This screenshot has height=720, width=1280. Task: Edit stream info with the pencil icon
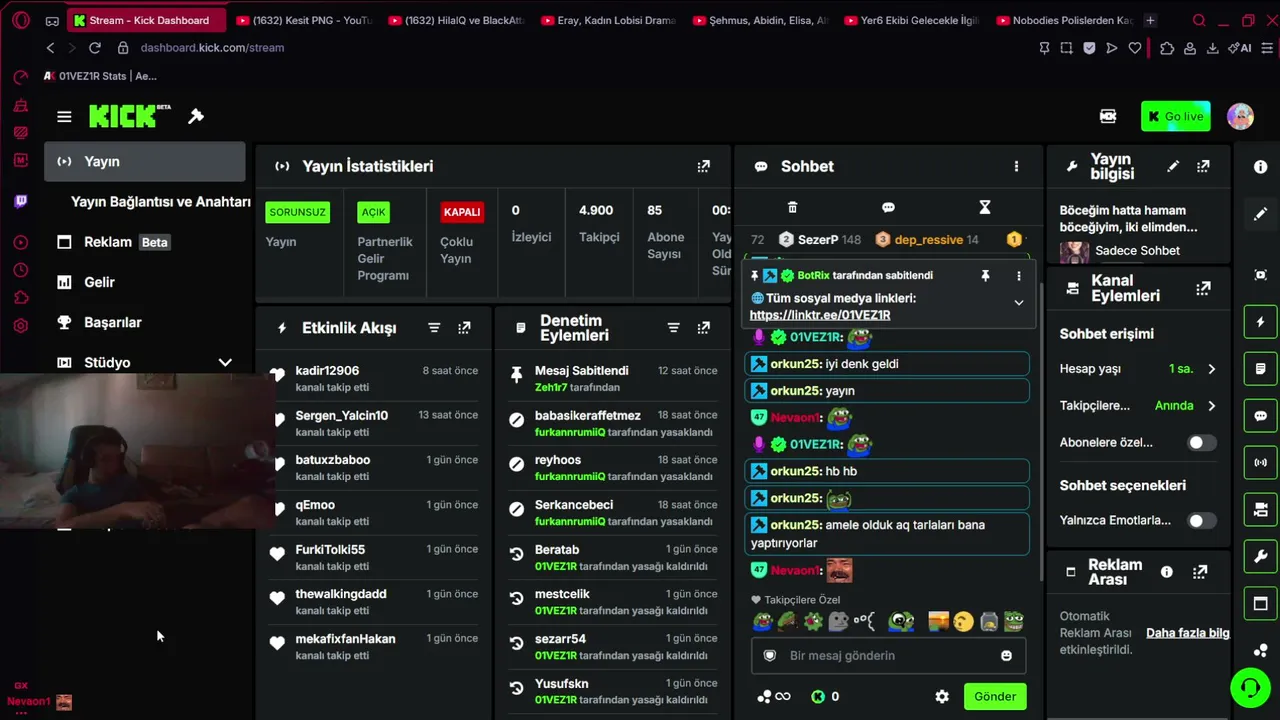pos(1173,167)
